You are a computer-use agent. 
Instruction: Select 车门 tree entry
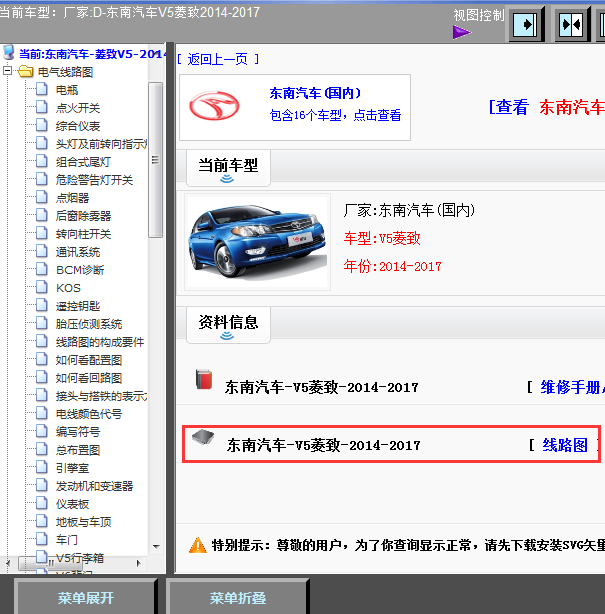[x=67, y=540]
